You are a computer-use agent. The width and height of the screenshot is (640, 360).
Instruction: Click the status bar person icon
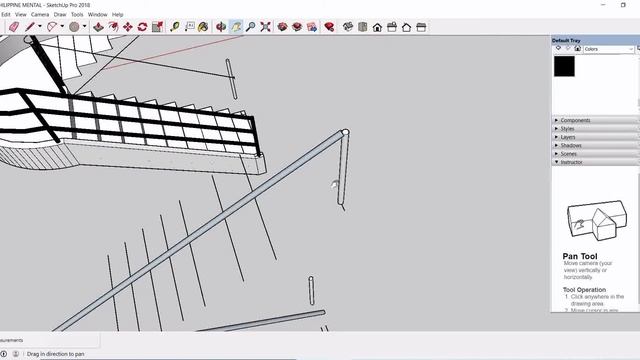click(16, 354)
